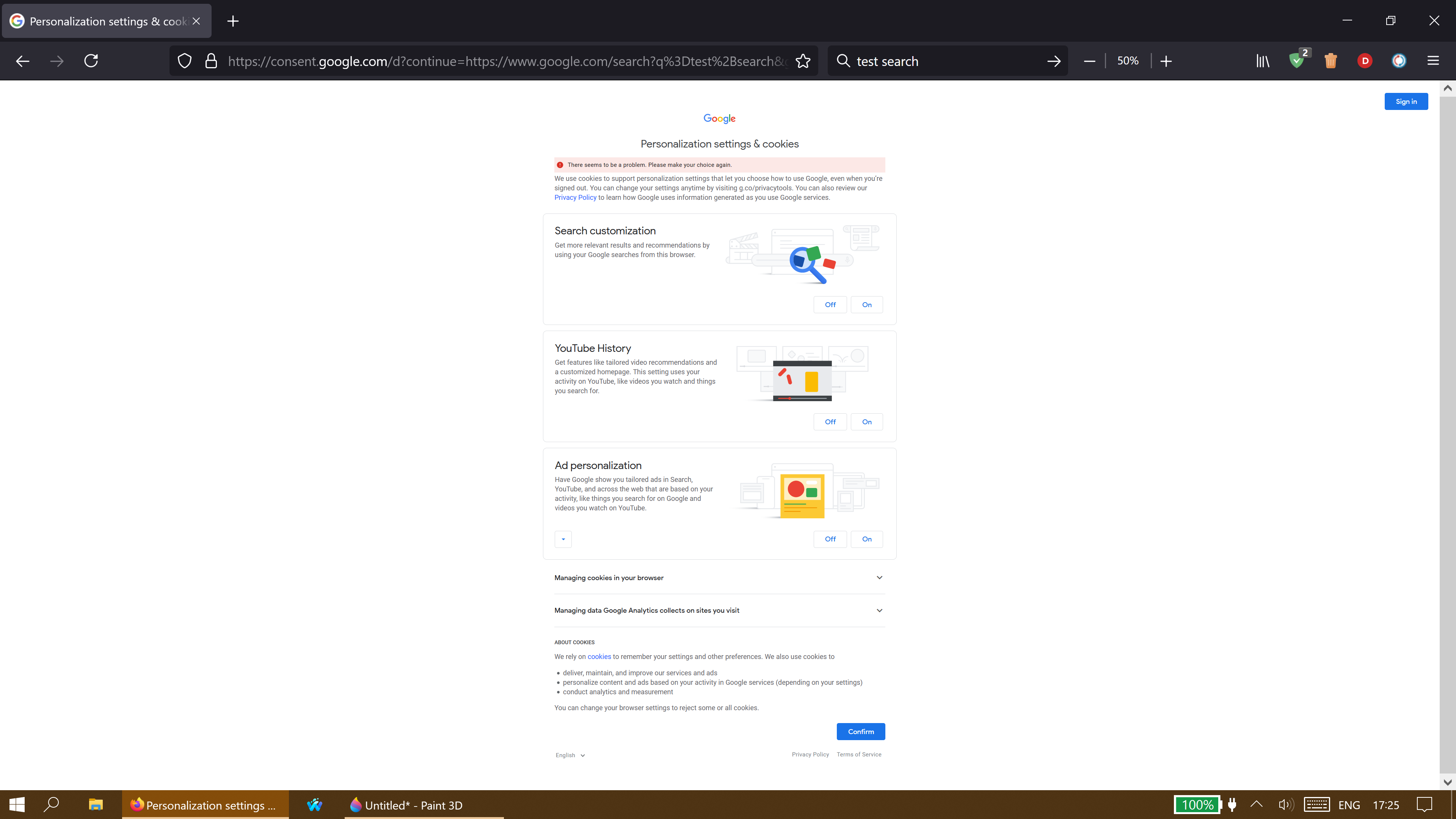The height and width of the screenshot is (819, 1456).
Task: Open tracking protection shield icon
Action: tap(185, 61)
